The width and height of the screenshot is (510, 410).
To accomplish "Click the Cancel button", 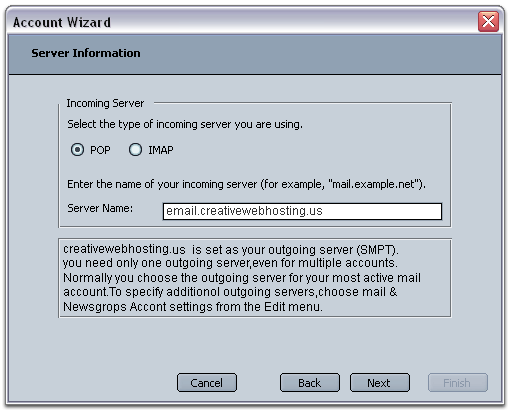I will click(207, 383).
